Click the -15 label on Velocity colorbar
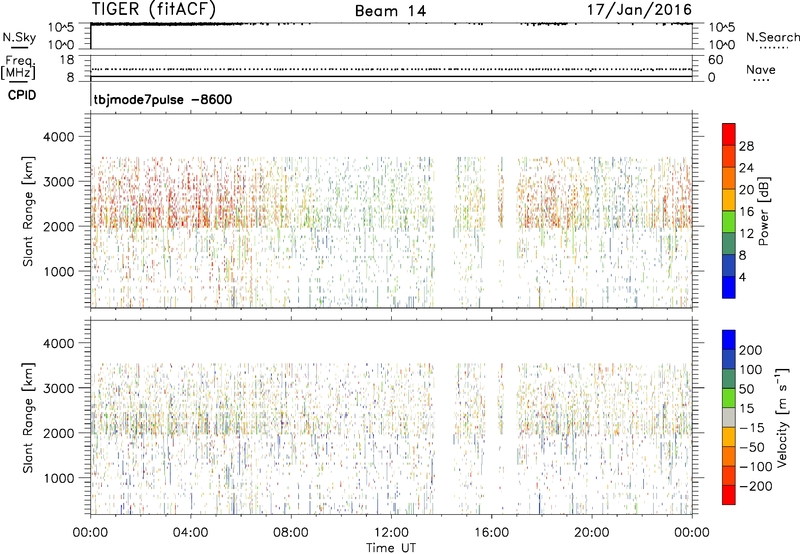Image resolution: width=800 pixels, height=554 pixels. point(753,428)
